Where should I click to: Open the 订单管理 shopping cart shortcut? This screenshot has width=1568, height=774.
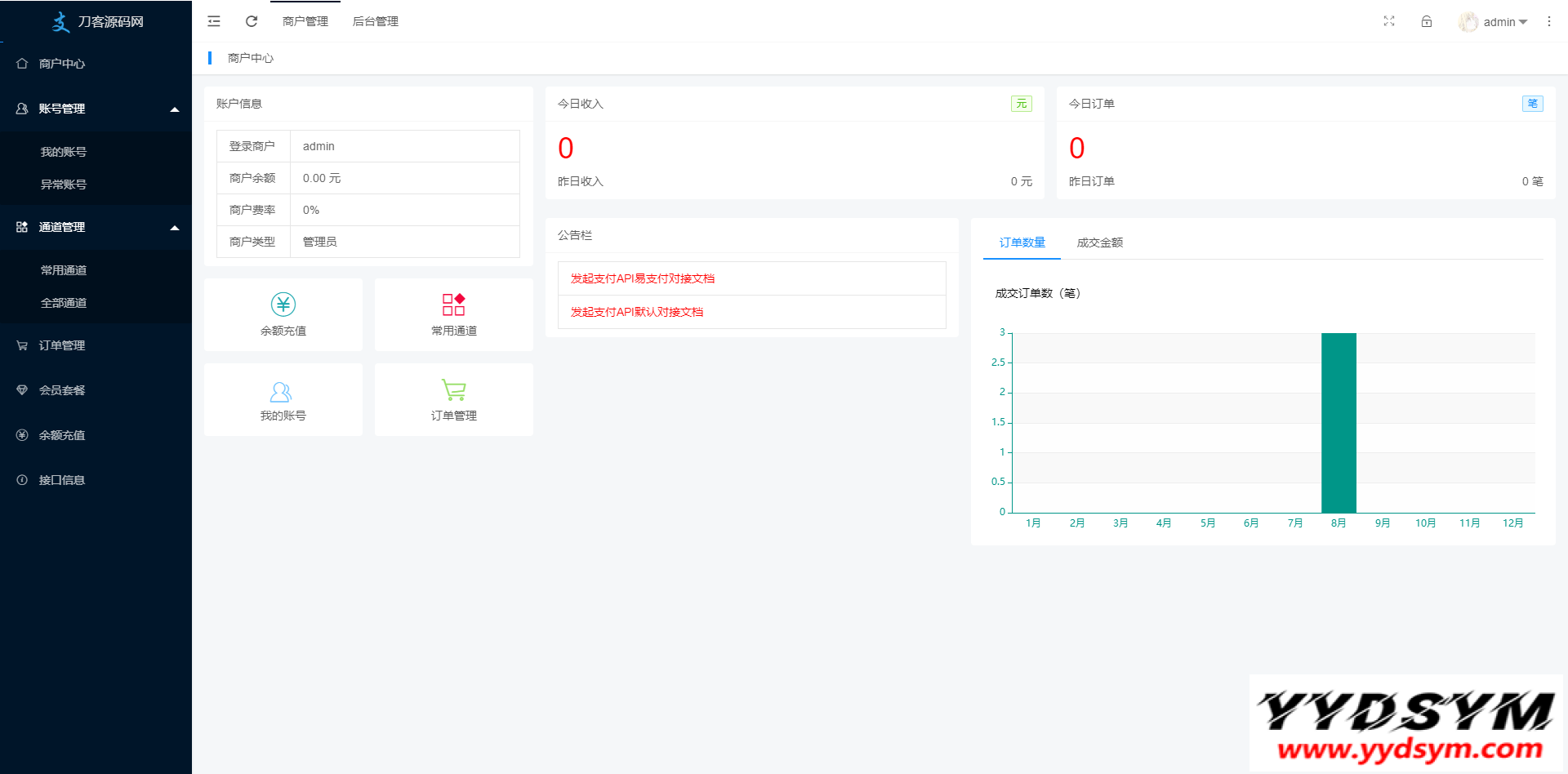453,390
